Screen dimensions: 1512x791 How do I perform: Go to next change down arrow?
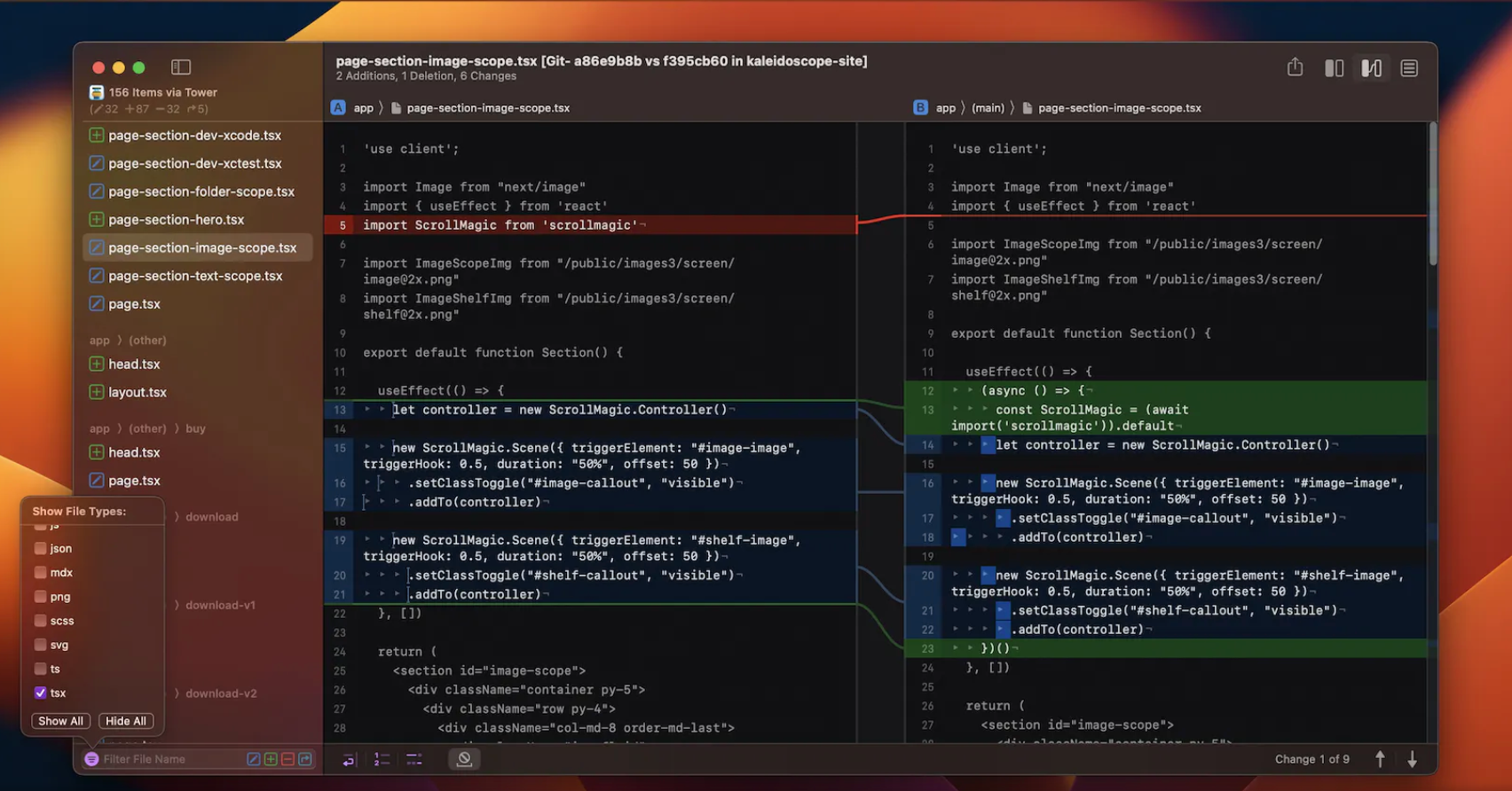pos(1412,759)
